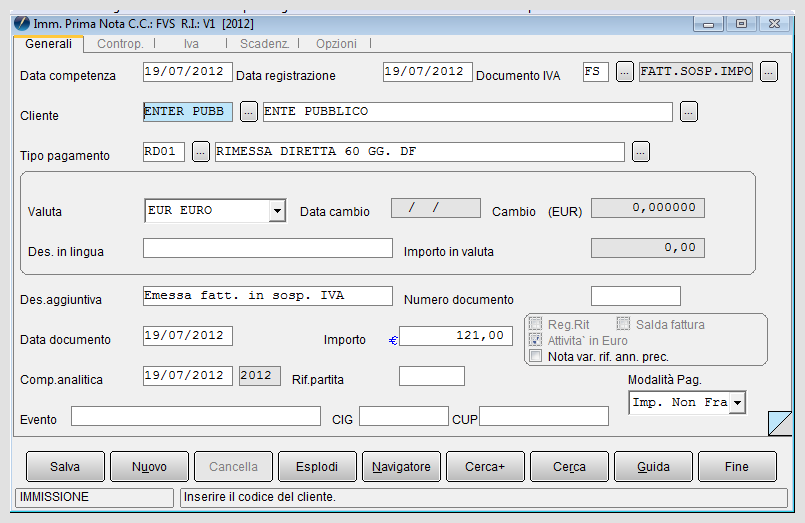This screenshot has width=805, height=523.
Task: Minimize the Imm. Prima Nota window
Action: coord(708,24)
